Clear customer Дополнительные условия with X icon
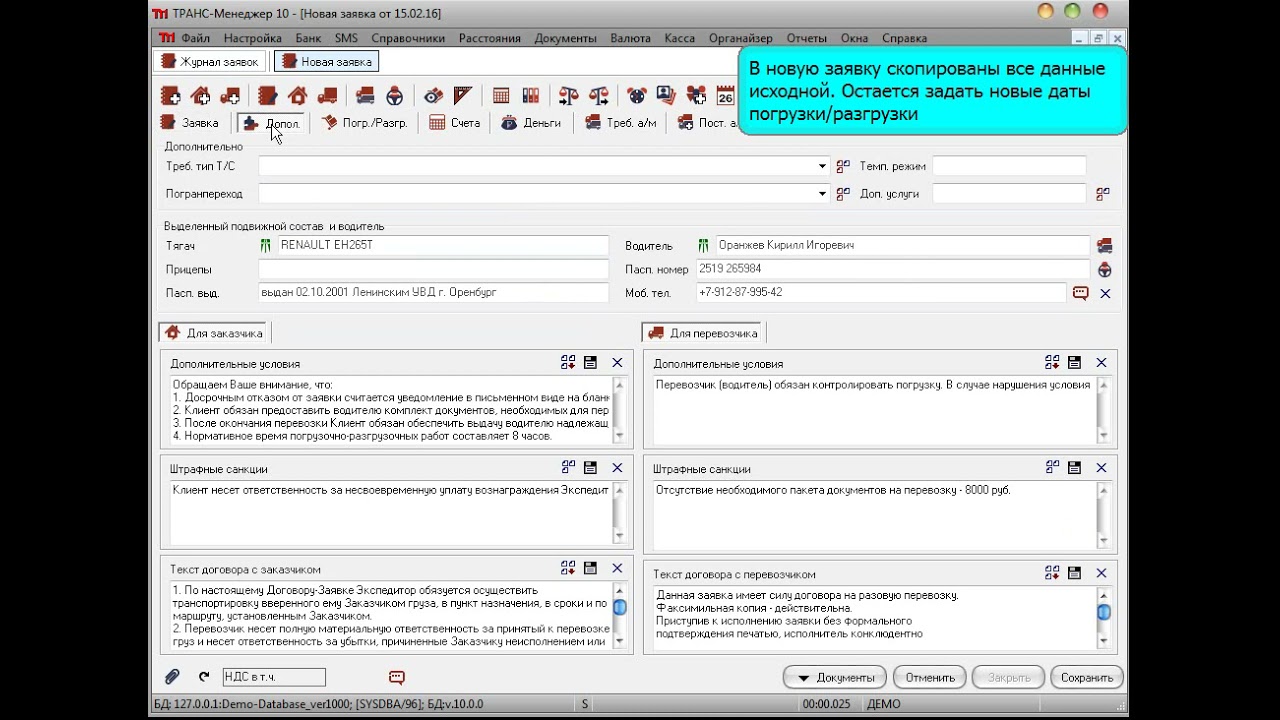 [617, 363]
